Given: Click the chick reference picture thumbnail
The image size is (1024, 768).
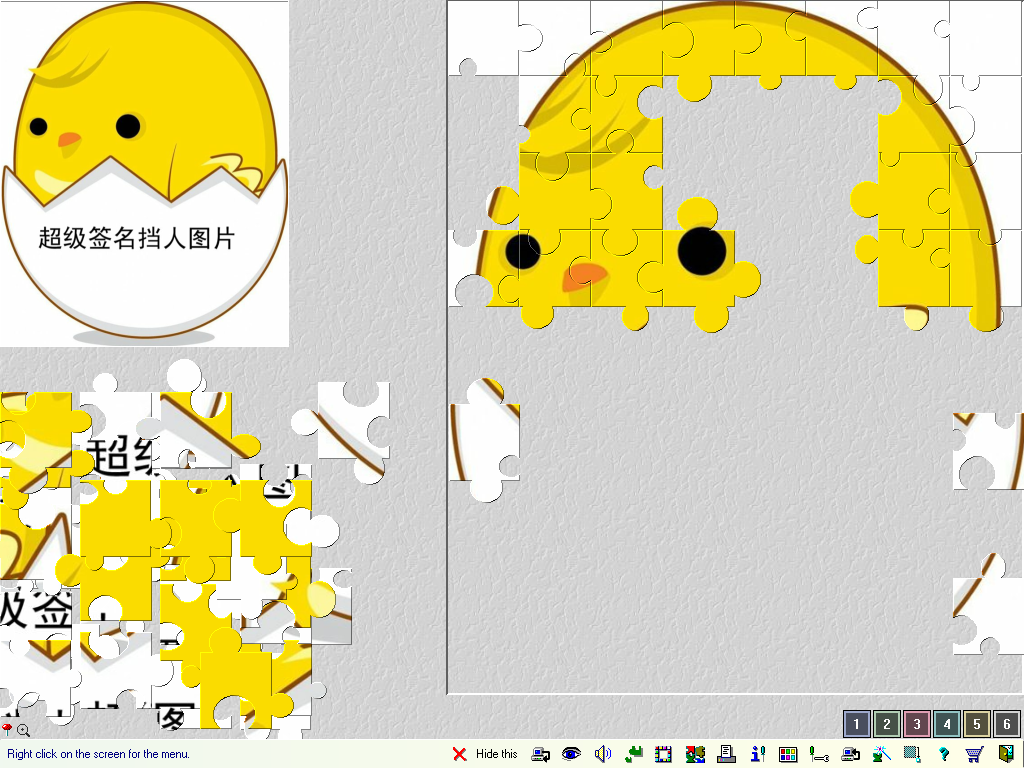Looking at the screenshot, I should point(144,174).
